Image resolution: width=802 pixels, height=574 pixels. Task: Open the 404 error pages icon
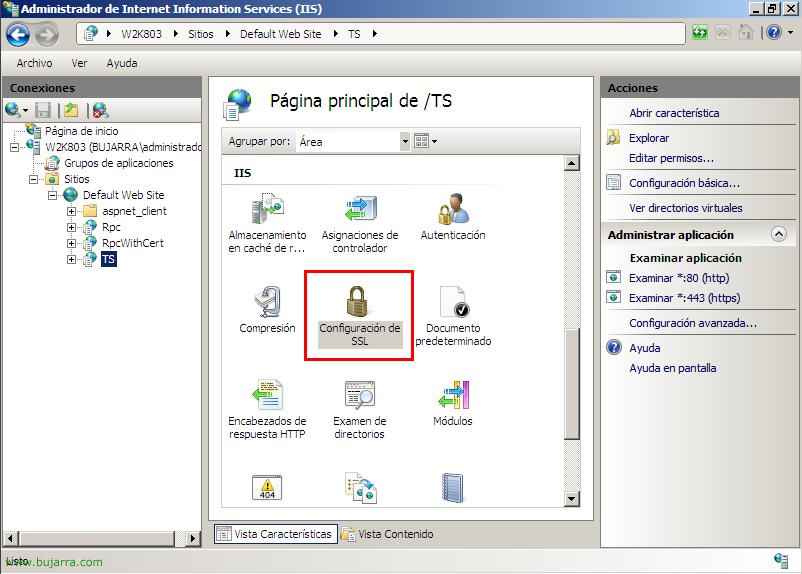click(267, 488)
